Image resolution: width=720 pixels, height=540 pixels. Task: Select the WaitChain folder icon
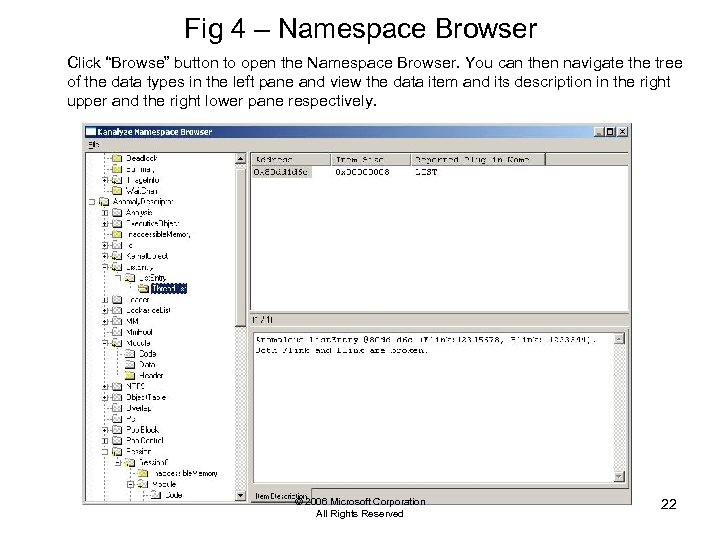[117, 191]
